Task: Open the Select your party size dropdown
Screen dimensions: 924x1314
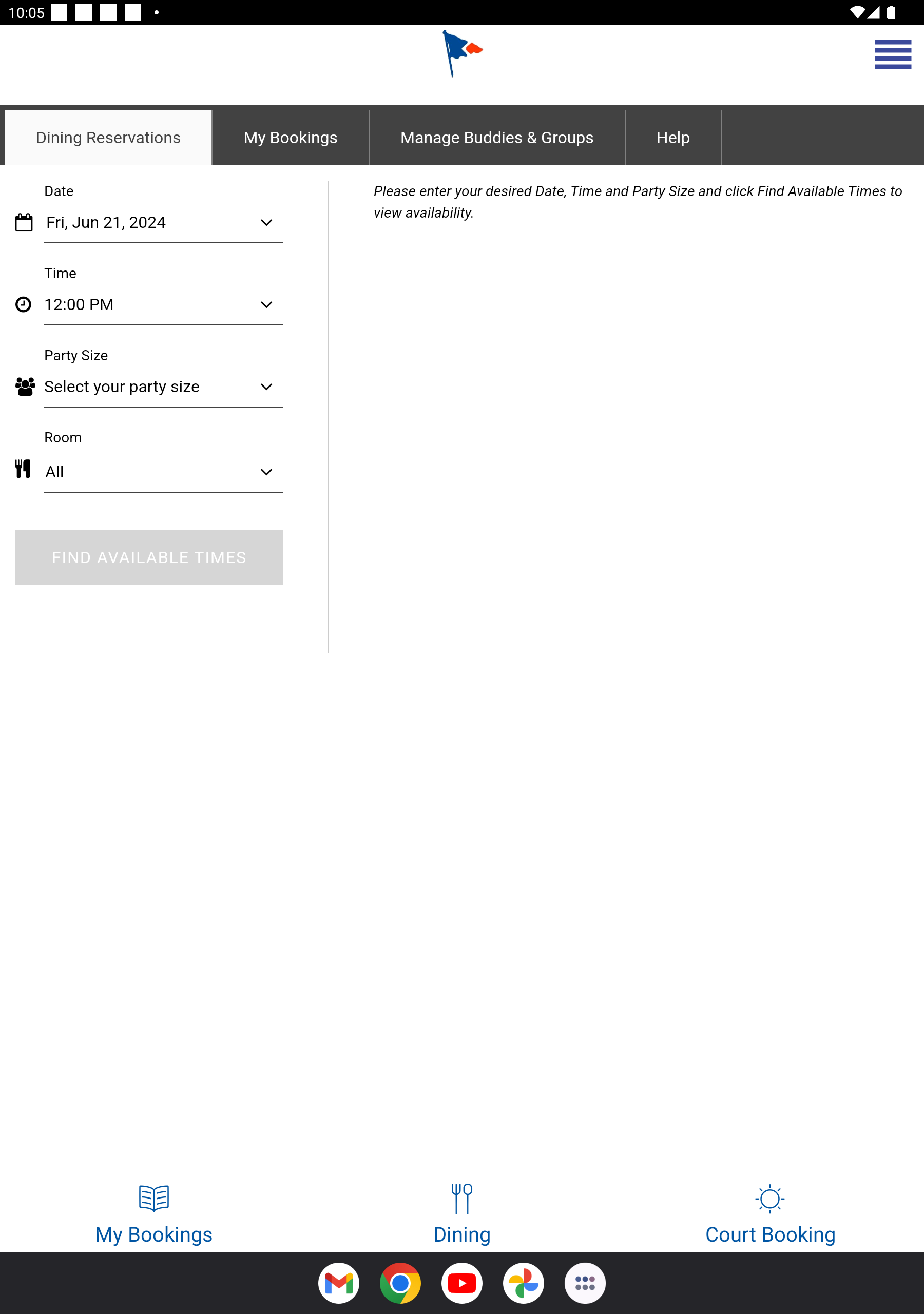Action: tap(164, 387)
